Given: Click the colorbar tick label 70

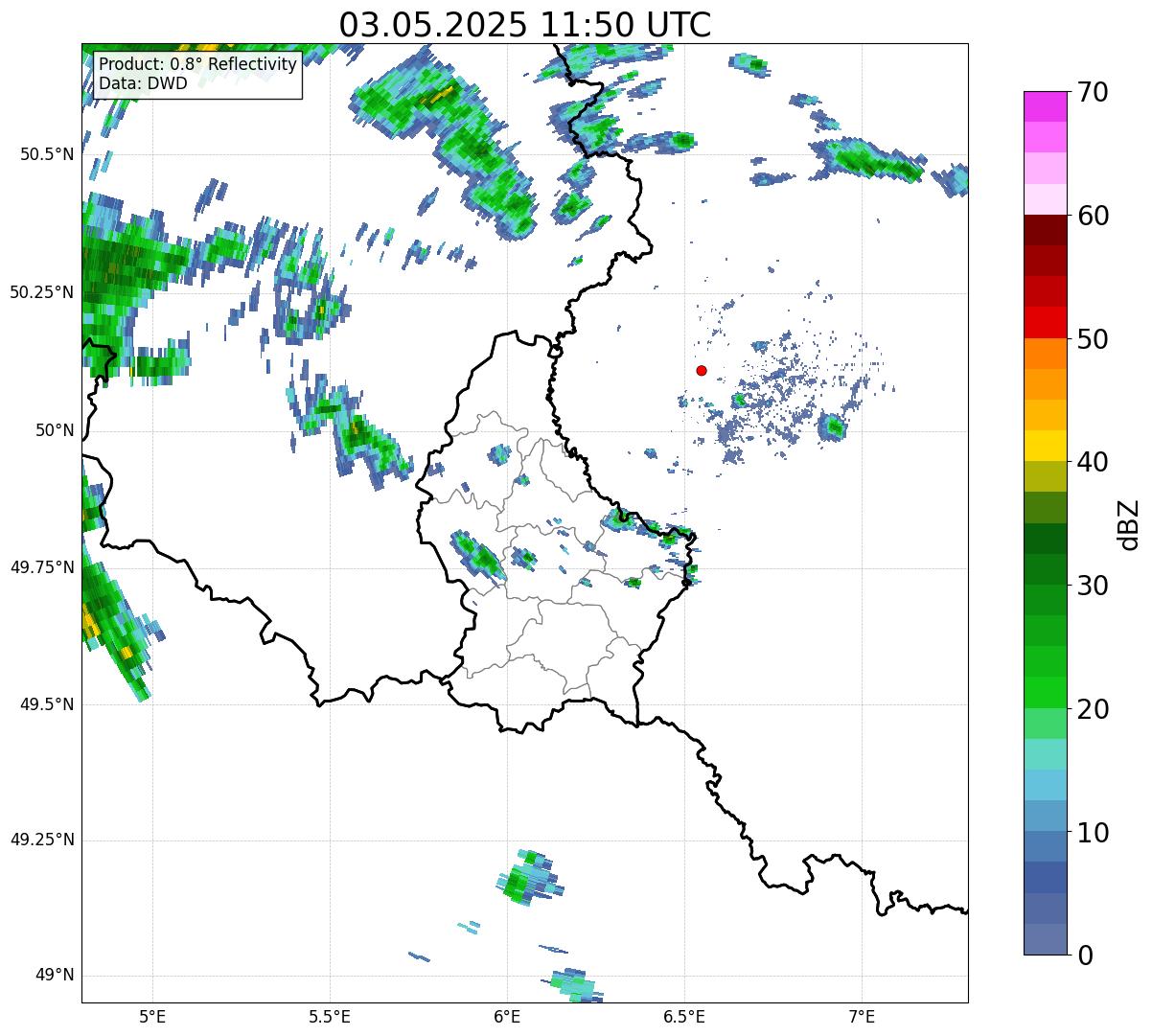Looking at the screenshot, I should pyautogui.click(x=1093, y=92).
